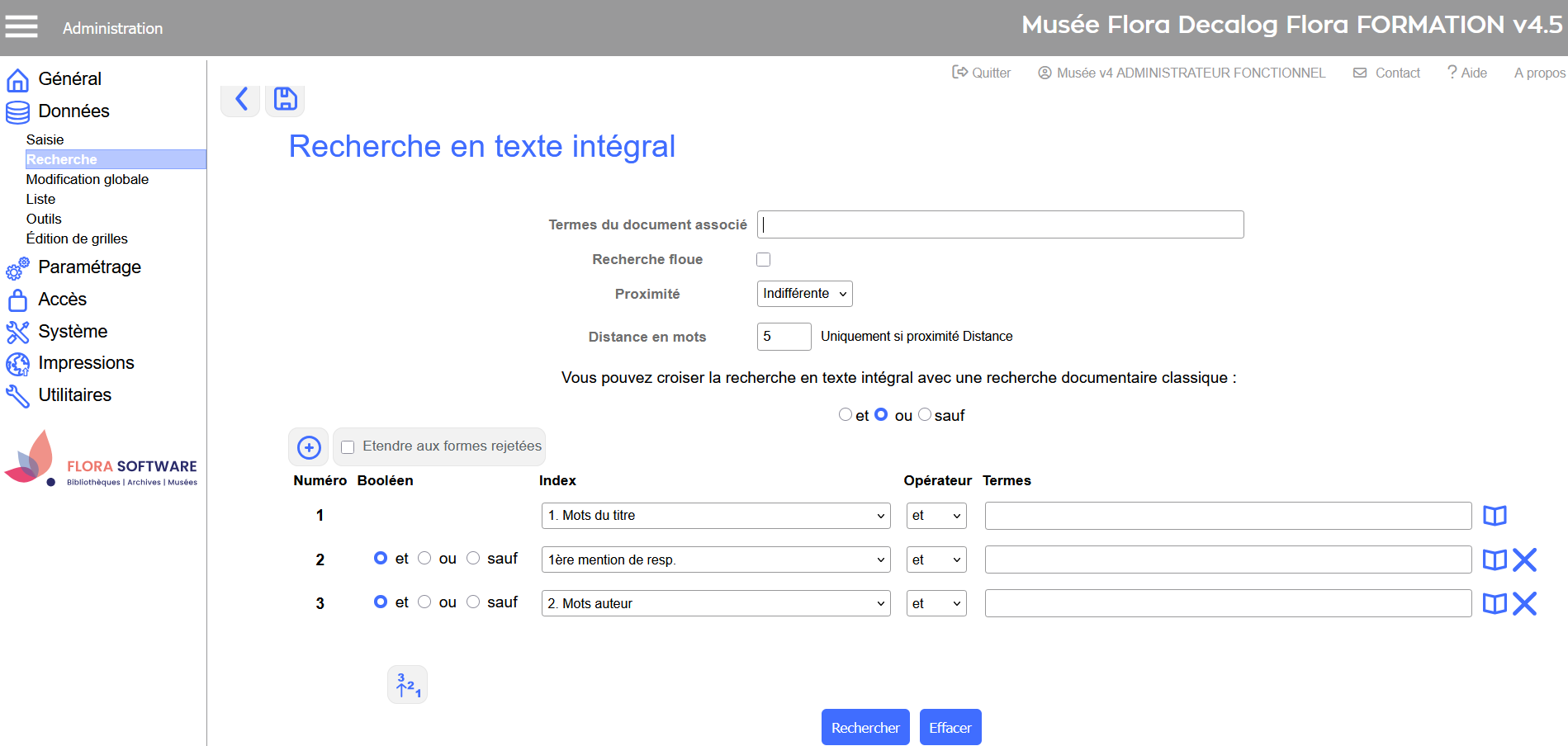Click the back arrow icon
The image size is (1568, 746).
[x=241, y=100]
